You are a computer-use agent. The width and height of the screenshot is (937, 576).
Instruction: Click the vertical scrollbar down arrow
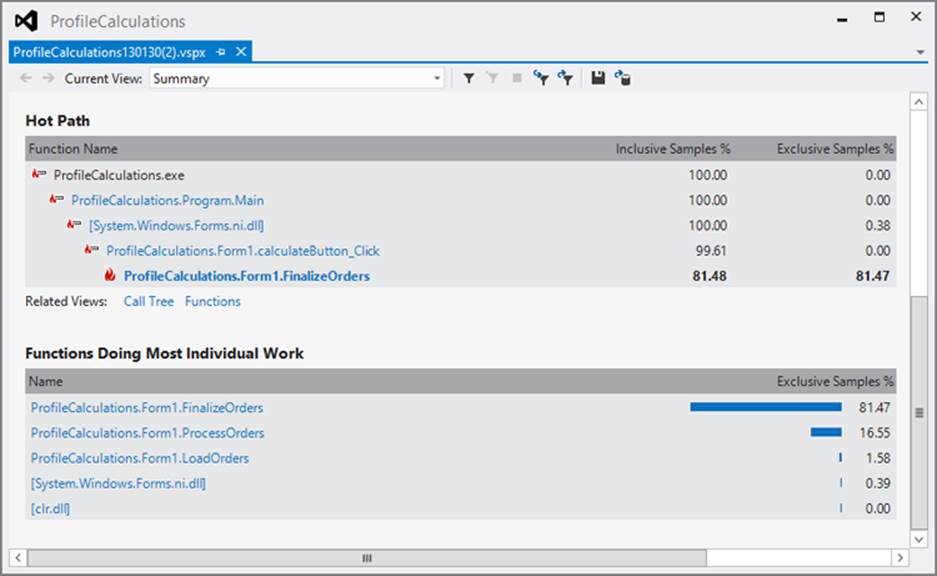coord(919,539)
